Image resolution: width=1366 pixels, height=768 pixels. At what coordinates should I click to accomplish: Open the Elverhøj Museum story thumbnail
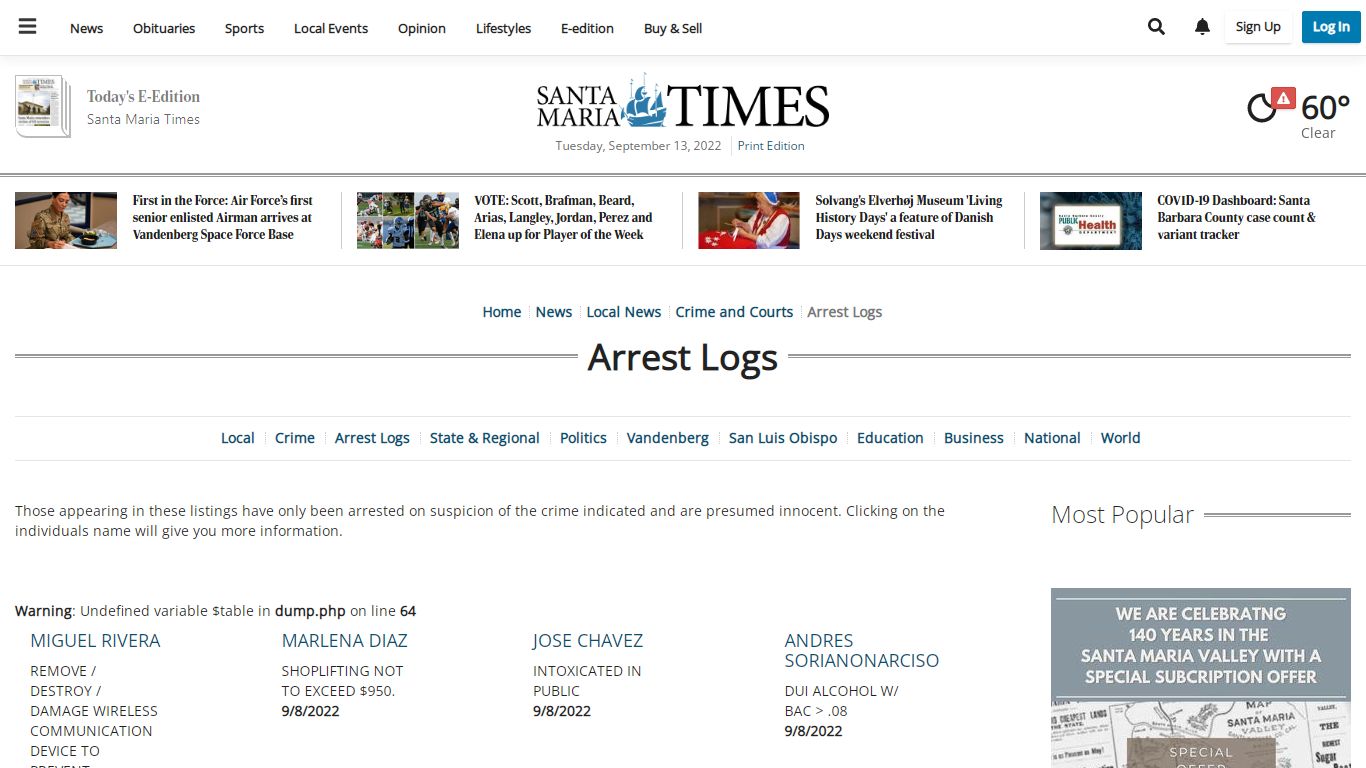[749, 220]
